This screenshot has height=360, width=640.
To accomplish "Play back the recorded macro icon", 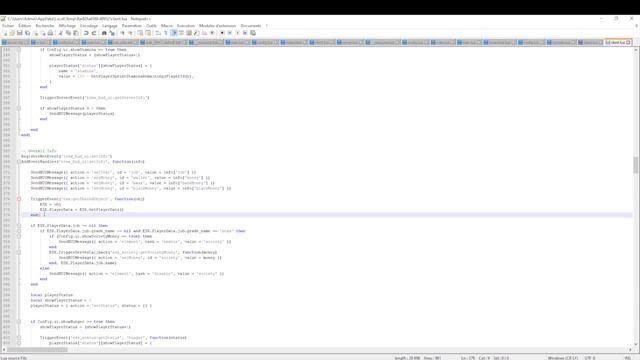I will [x=238, y=33].
